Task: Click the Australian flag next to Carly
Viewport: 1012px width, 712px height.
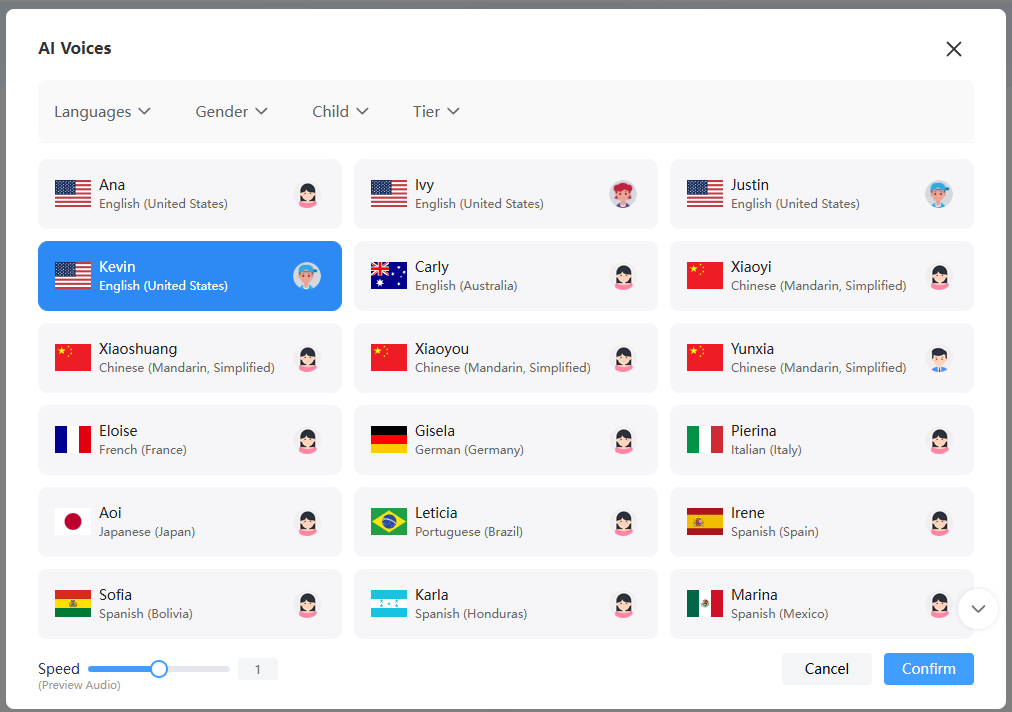Action: tap(389, 276)
